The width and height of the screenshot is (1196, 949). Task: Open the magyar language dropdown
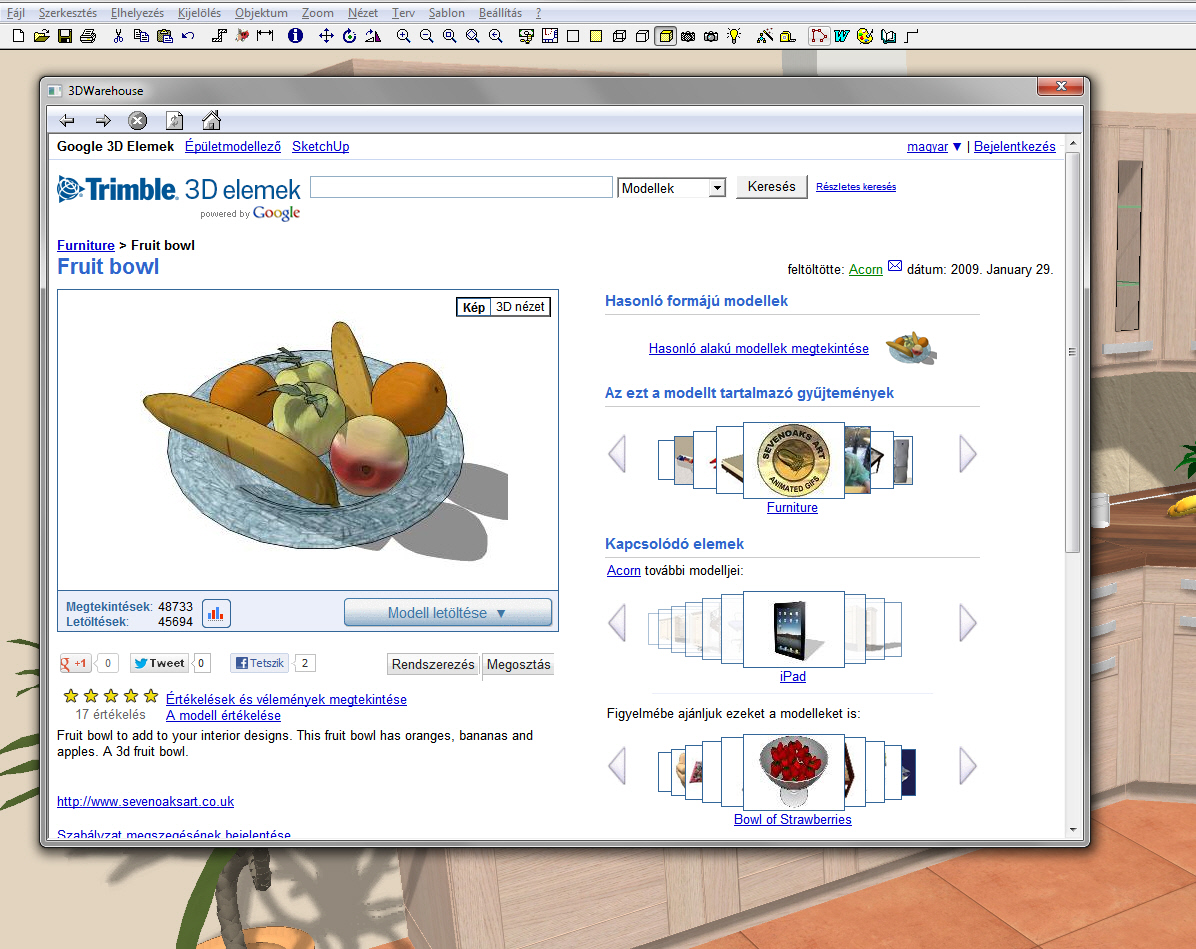(934, 147)
